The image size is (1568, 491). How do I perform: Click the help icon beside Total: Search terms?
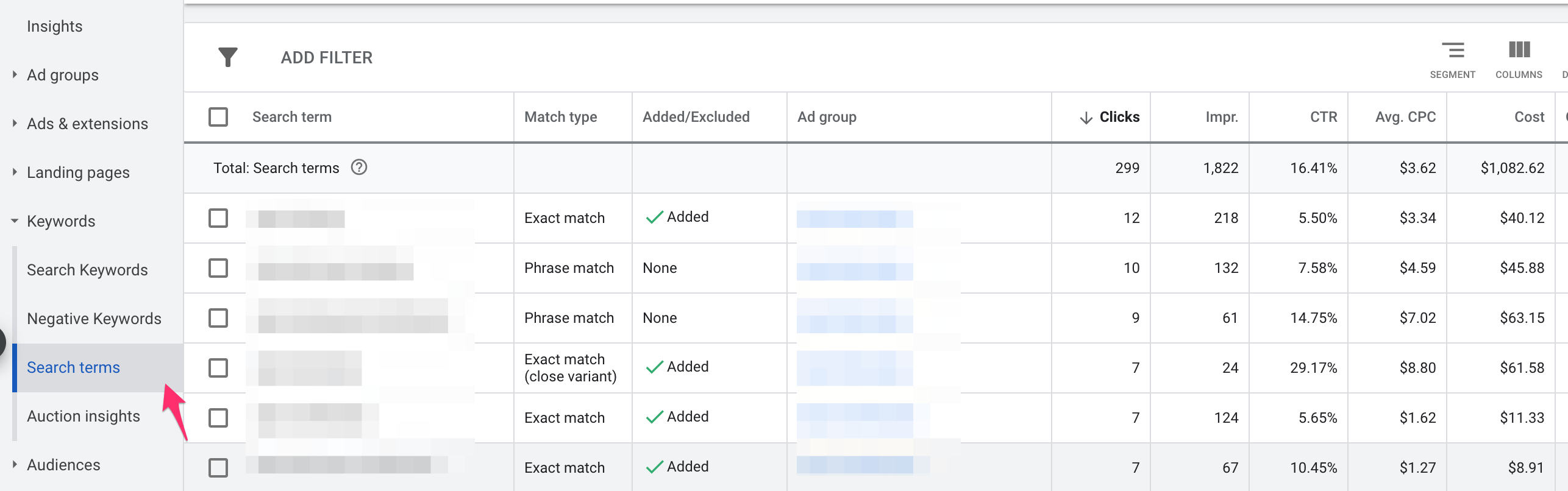pyautogui.click(x=359, y=168)
